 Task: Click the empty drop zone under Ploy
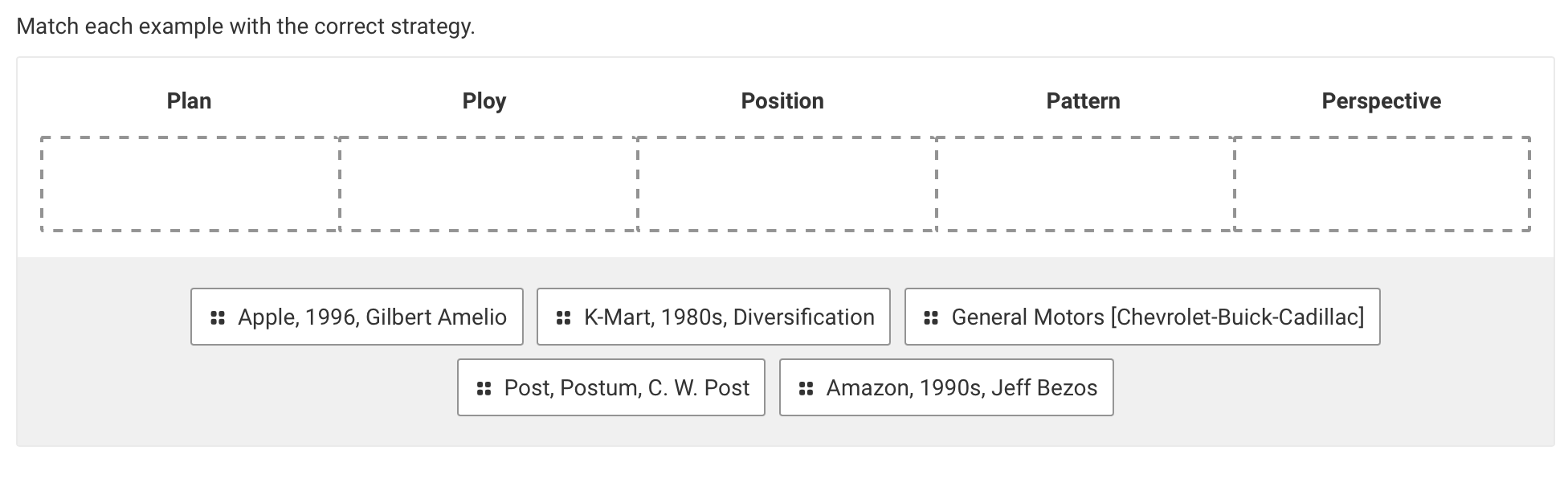(488, 184)
